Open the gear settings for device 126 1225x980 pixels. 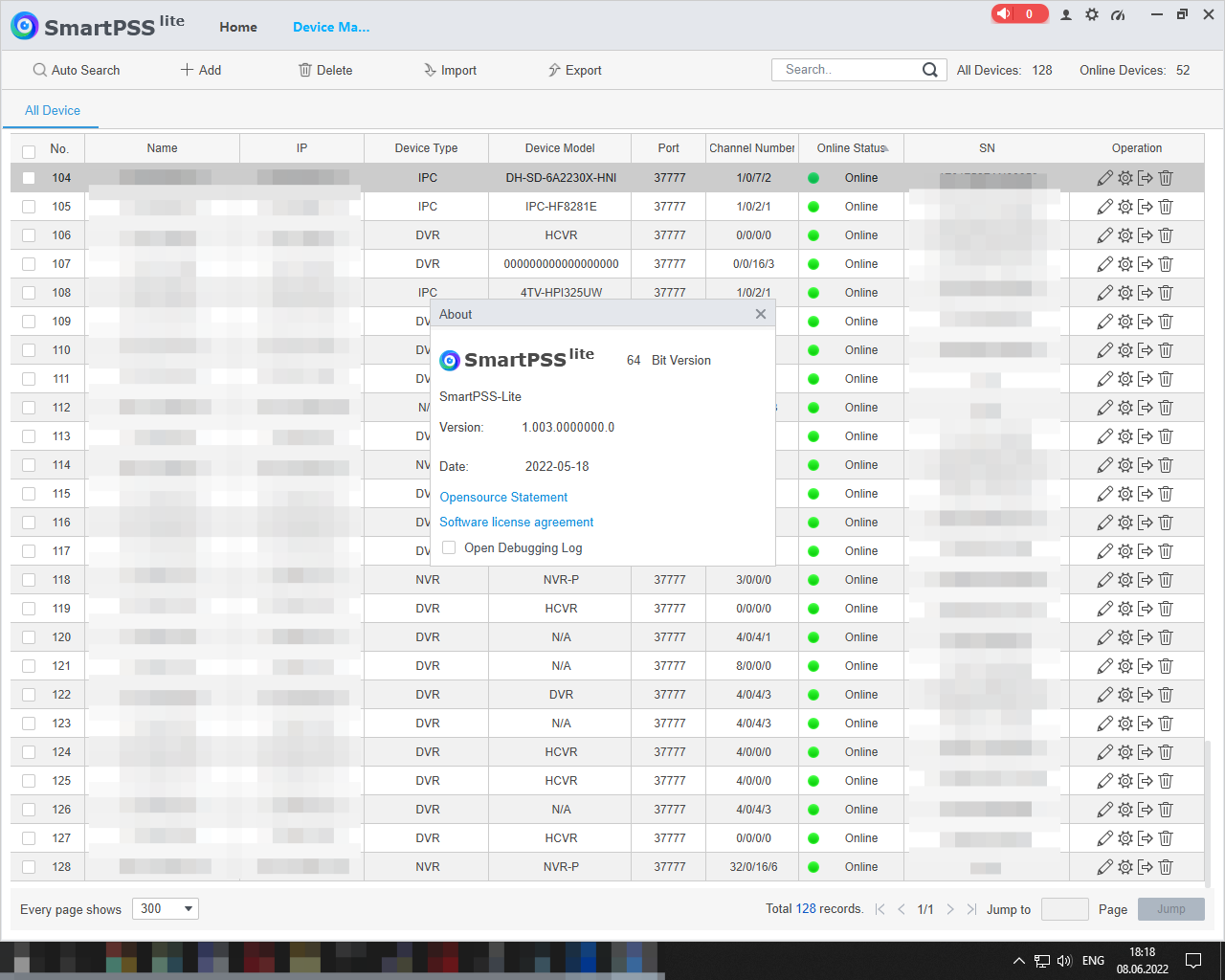click(x=1125, y=810)
